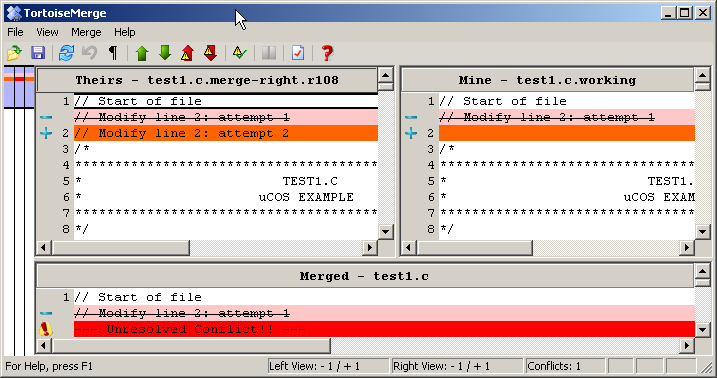The width and height of the screenshot is (717, 378).
Task: Click the Mine pane horizontal scroll right arrow
Action: point(686,247)
